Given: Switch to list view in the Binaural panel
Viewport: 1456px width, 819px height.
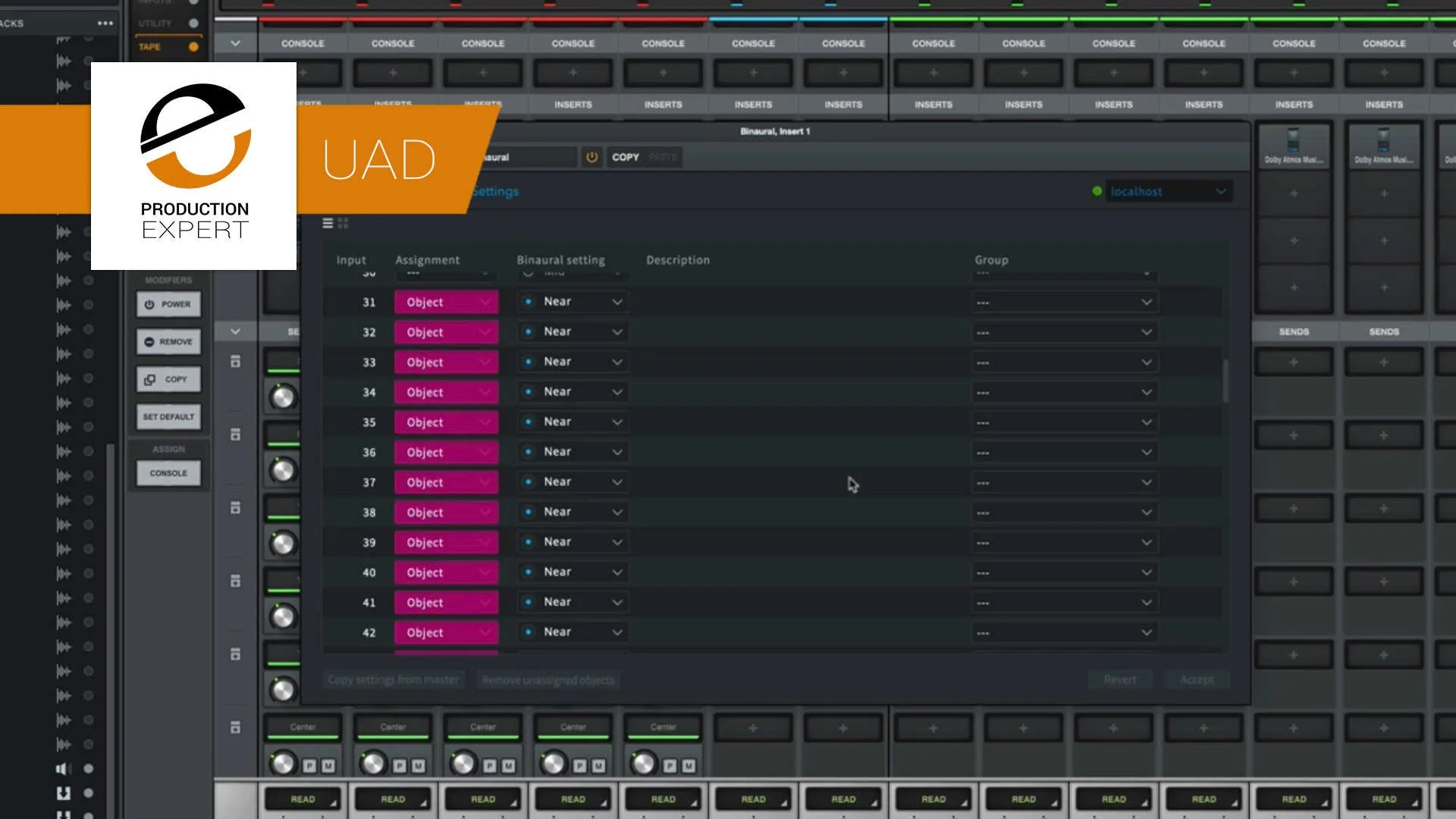Looking at the screenshot, I should tap(328, 223).
